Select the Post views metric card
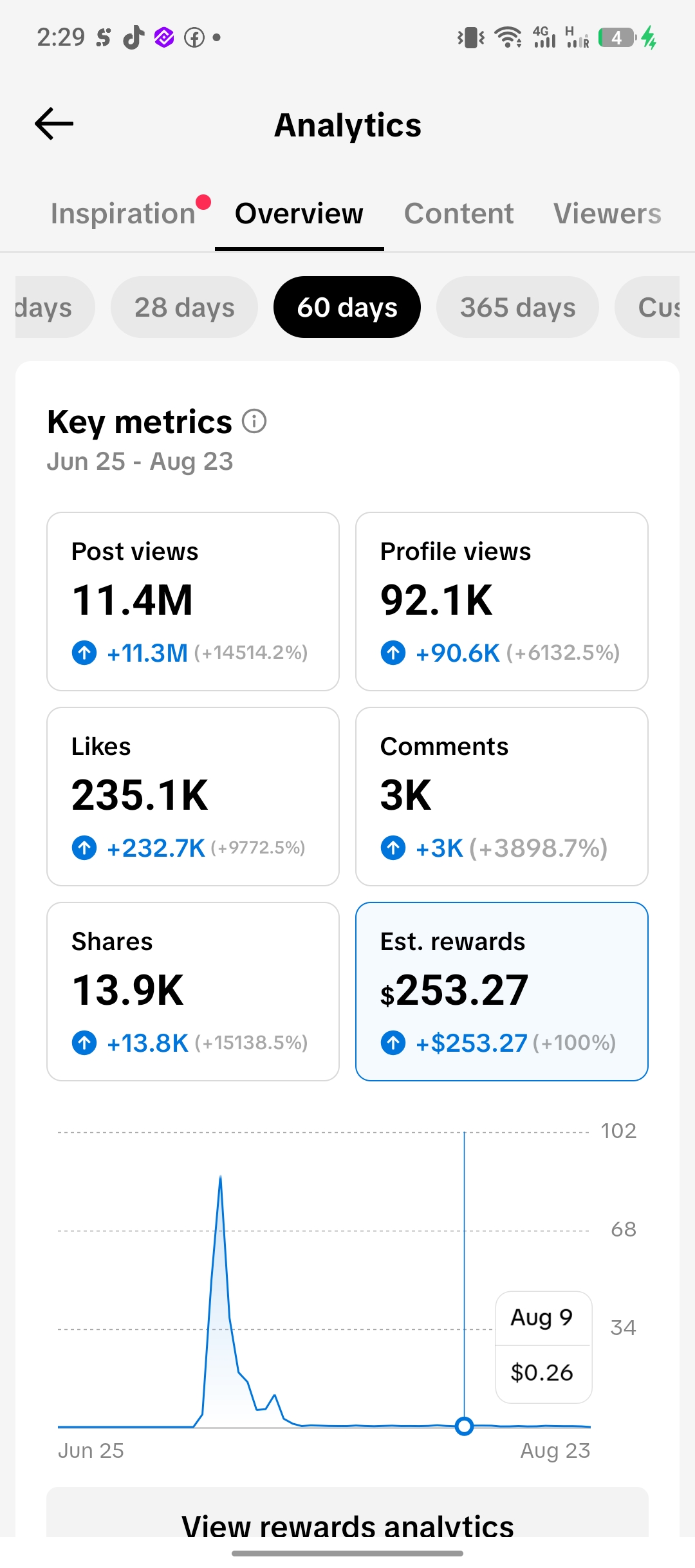This screenshot has width=695, height=1568. [193, 601]
